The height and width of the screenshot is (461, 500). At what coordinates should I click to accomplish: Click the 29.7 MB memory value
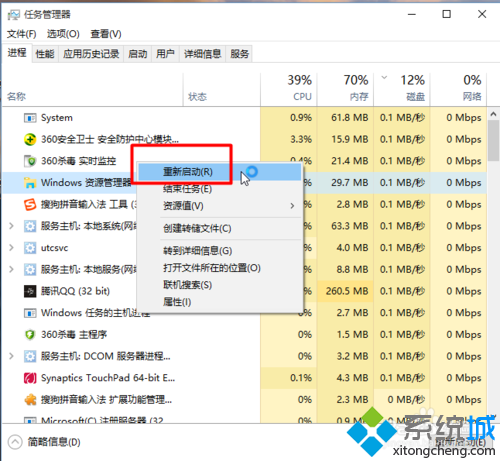click(x=350, y=183)
